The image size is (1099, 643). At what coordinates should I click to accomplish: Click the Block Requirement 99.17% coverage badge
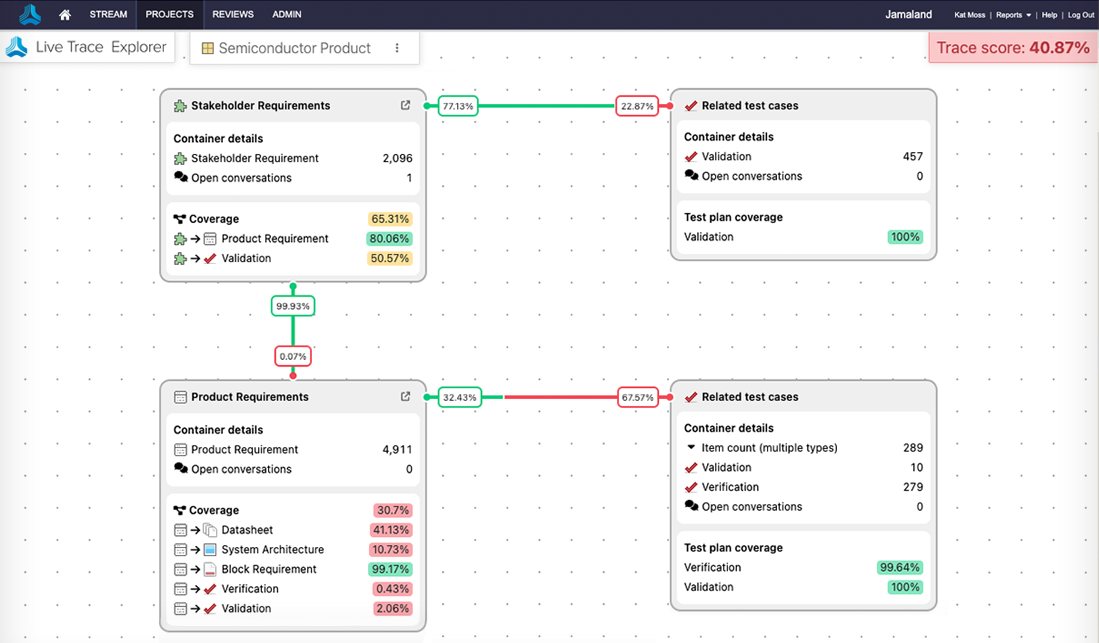392,569
